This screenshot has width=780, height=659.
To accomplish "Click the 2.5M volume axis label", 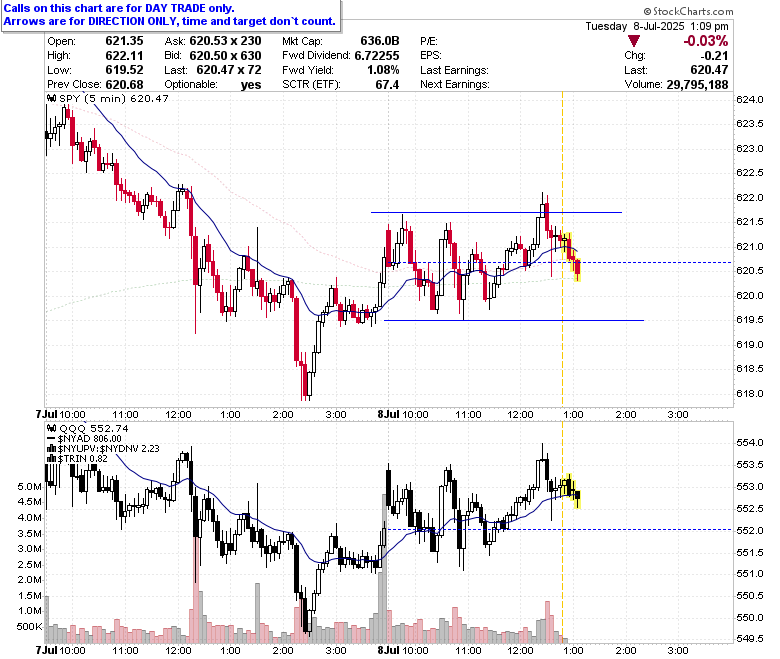I will tap(29, 564).
